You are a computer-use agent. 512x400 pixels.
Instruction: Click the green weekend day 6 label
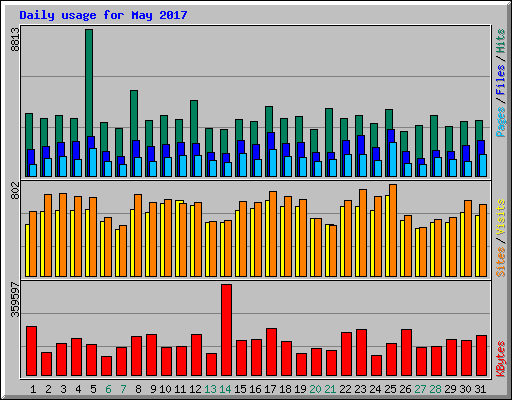[108, 389]
